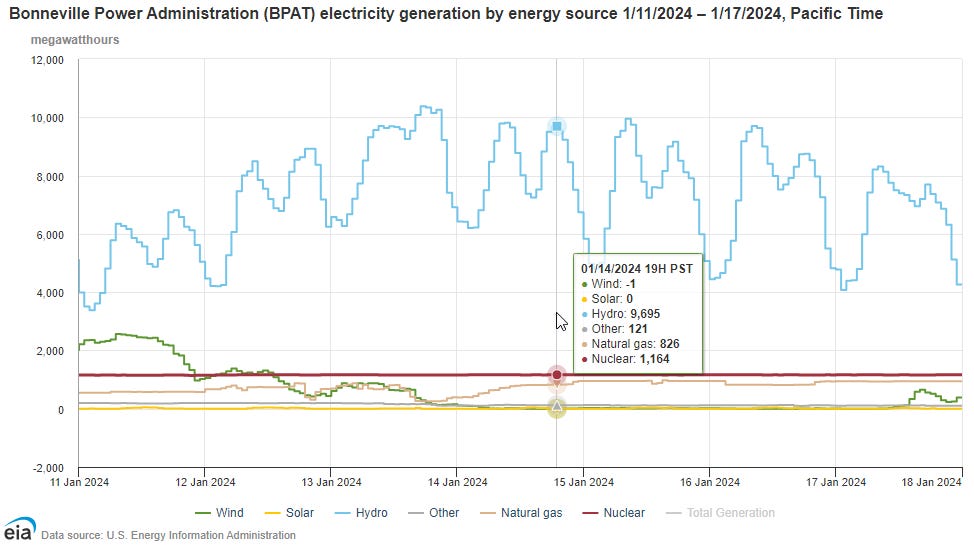This screenshot has height=548, width=974.
Task: Click the Hydro: 9,695 tooltip value
Action: 621,314
